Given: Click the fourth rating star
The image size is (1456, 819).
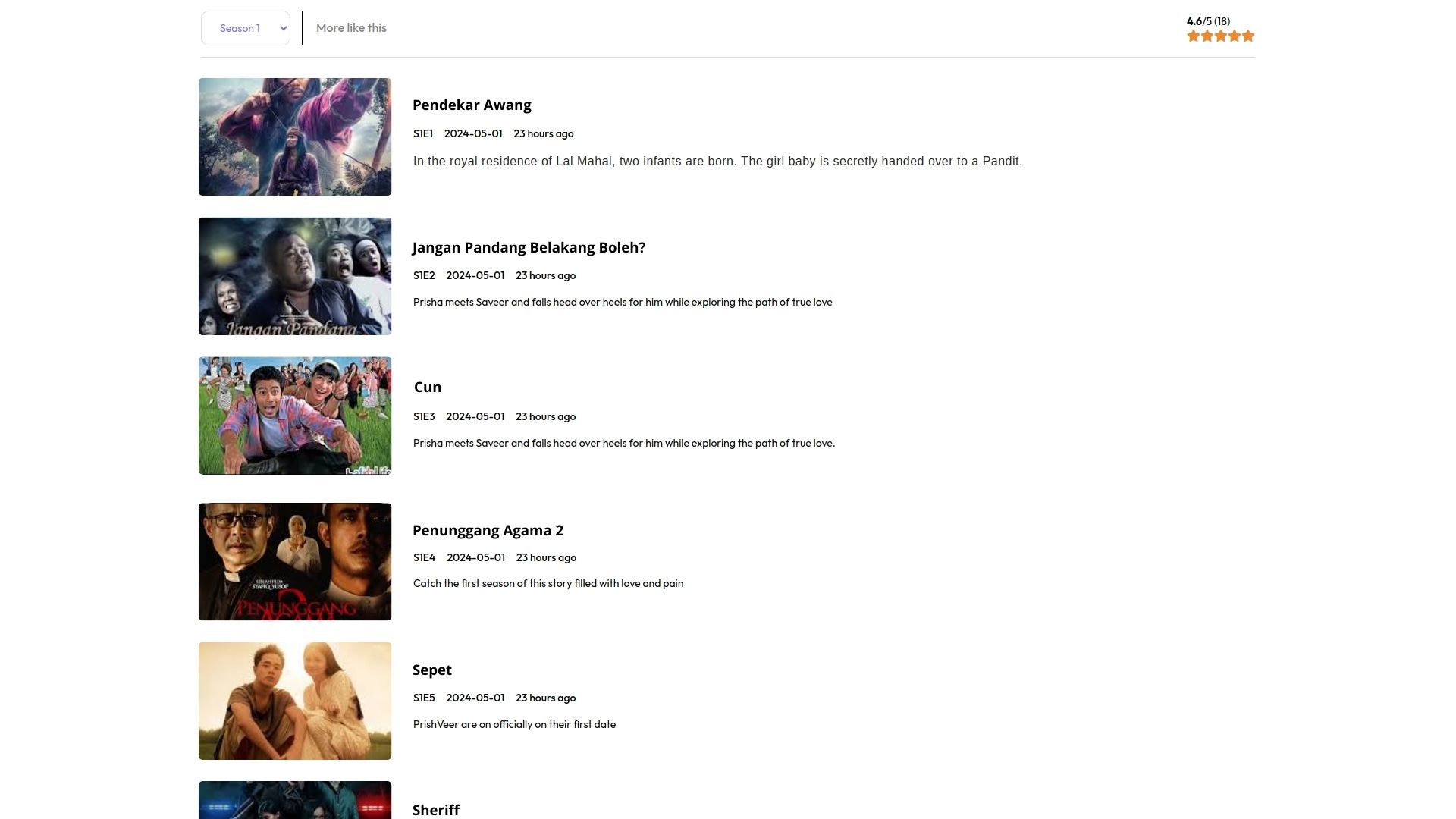Looking at the screenshot, I should click(1235, 36).
